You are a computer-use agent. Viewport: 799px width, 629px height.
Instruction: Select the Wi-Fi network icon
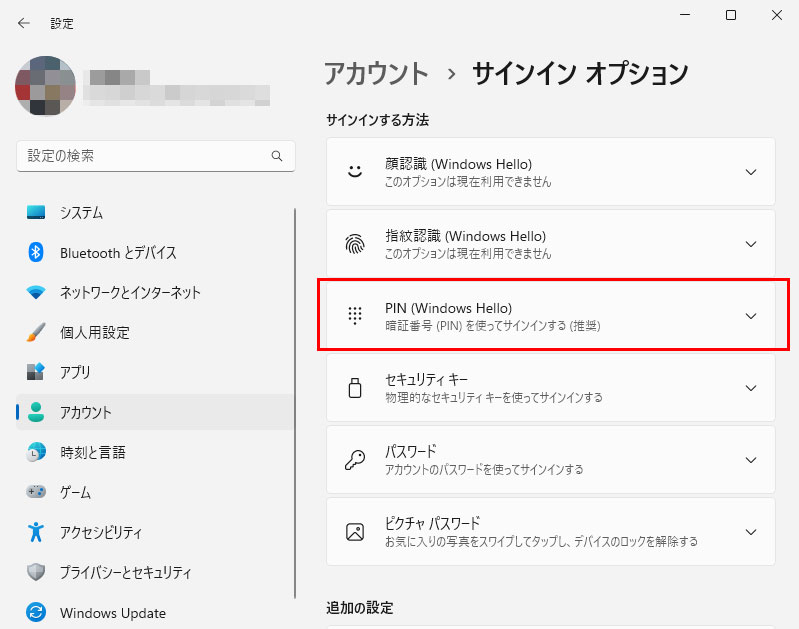(x=36, y=292)
